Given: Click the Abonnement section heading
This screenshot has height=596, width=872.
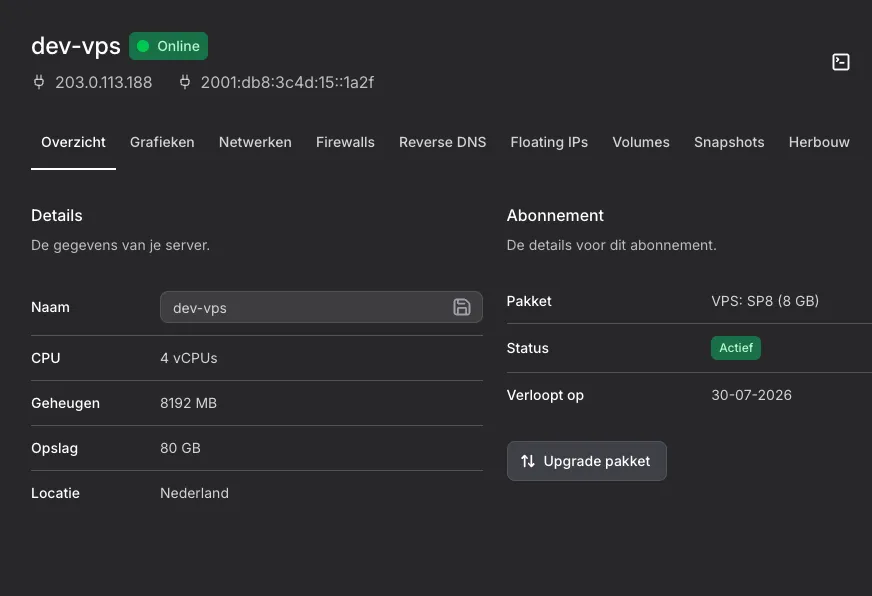Looking at the screenshot, I should [x=555, y=215].
